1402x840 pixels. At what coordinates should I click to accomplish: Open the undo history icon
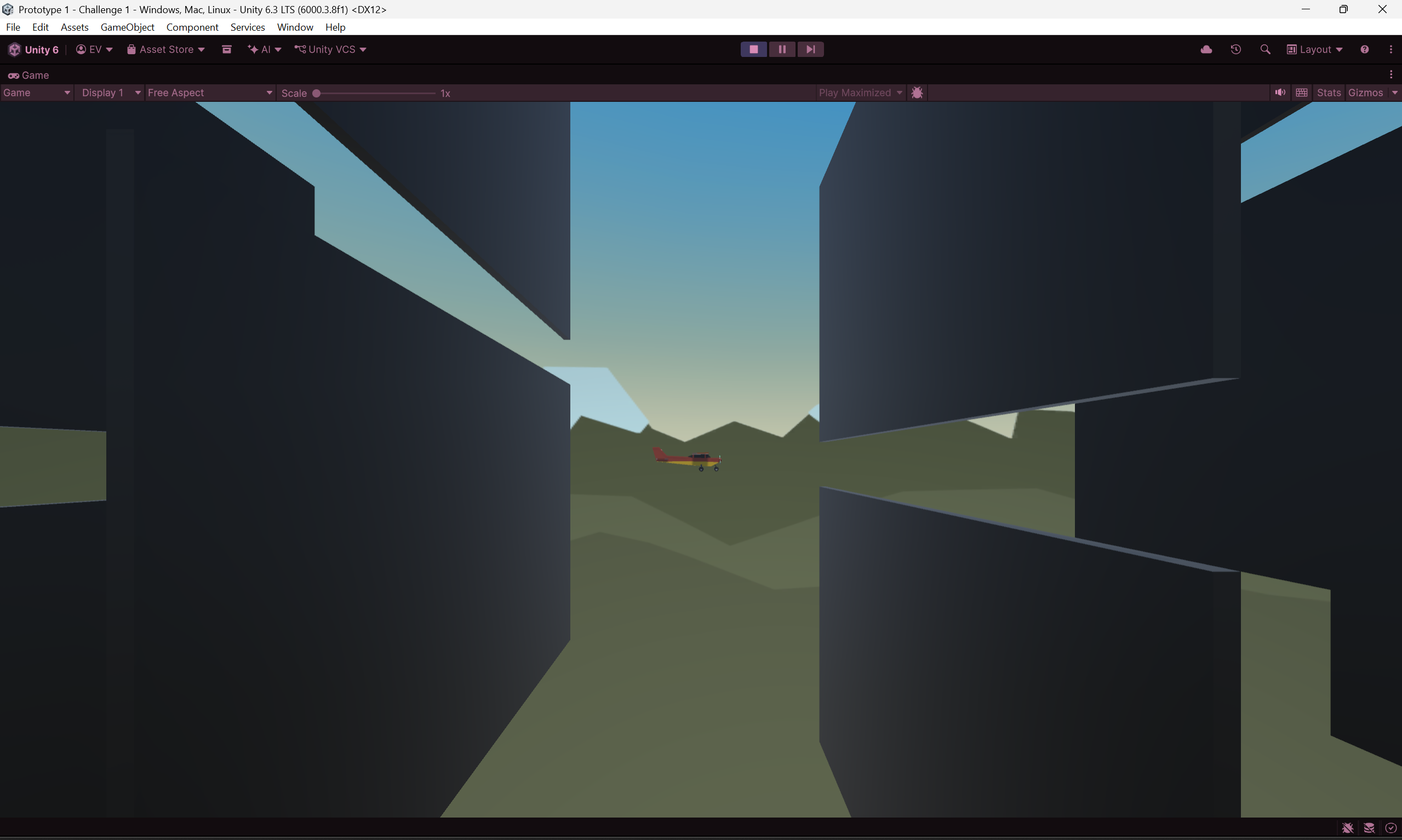tap(1235, 49)
